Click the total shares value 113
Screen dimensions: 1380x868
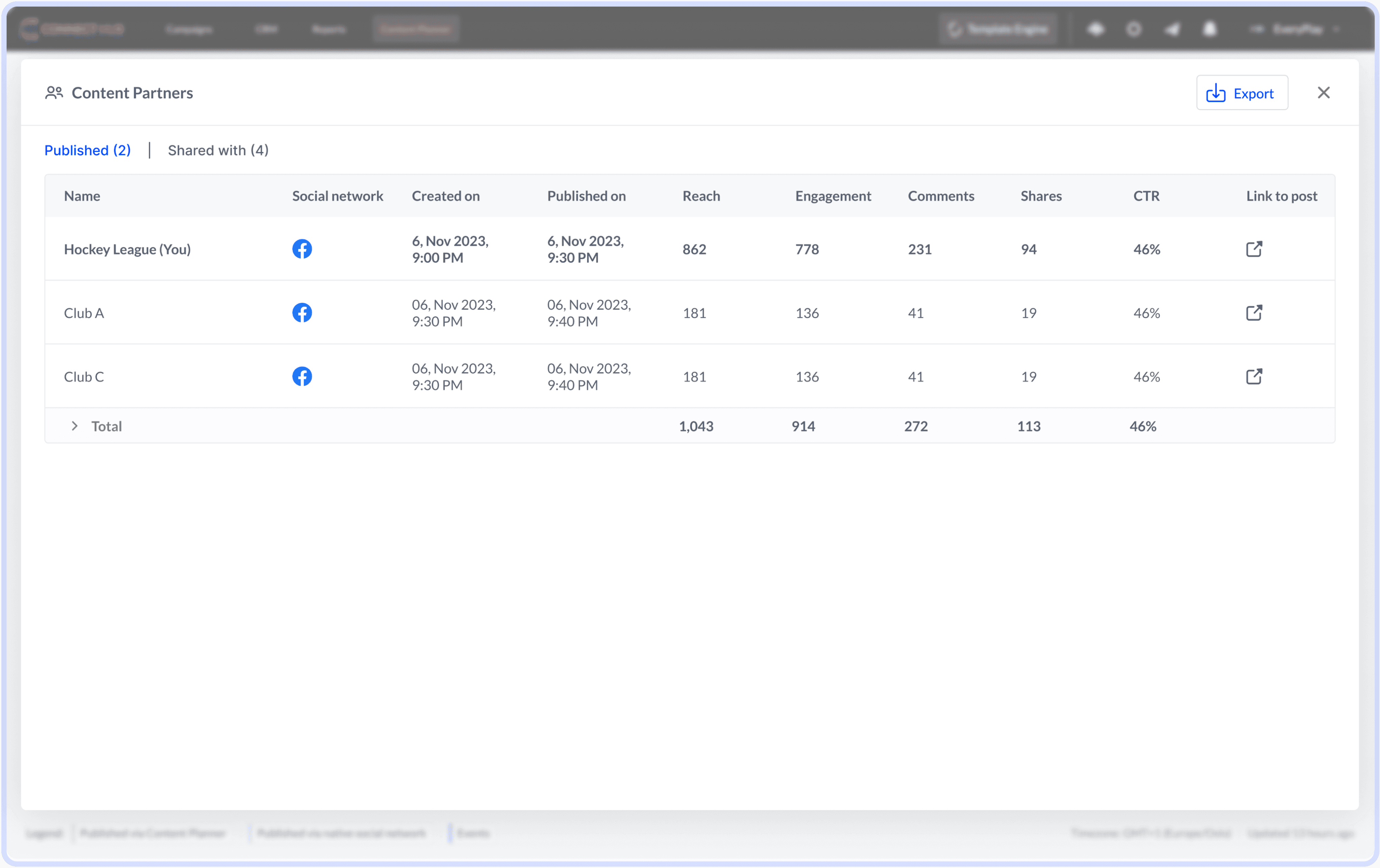click(1029, 426)
